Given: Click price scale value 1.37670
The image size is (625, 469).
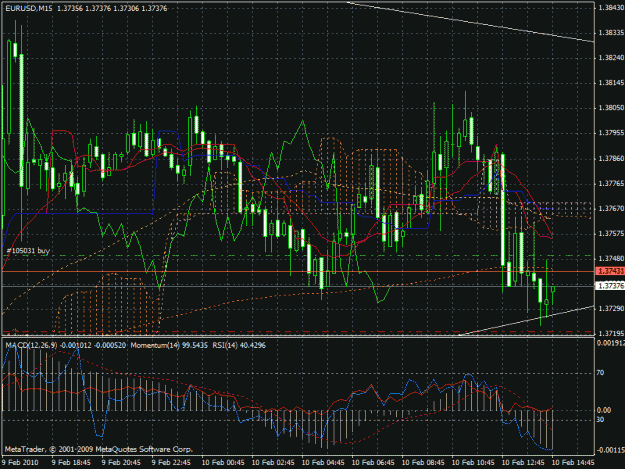Looking at the screenshot, I should point(611,208).
